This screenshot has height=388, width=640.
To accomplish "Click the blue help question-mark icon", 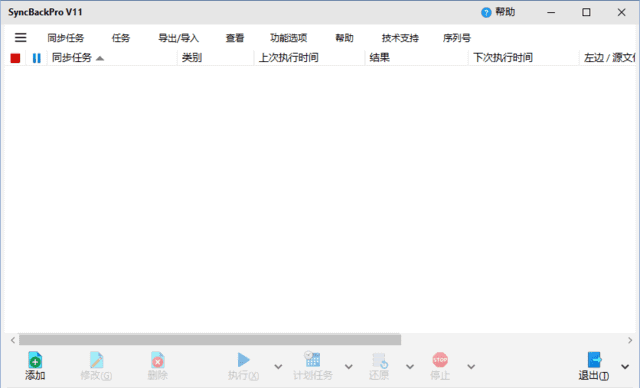I will [486, 13].
